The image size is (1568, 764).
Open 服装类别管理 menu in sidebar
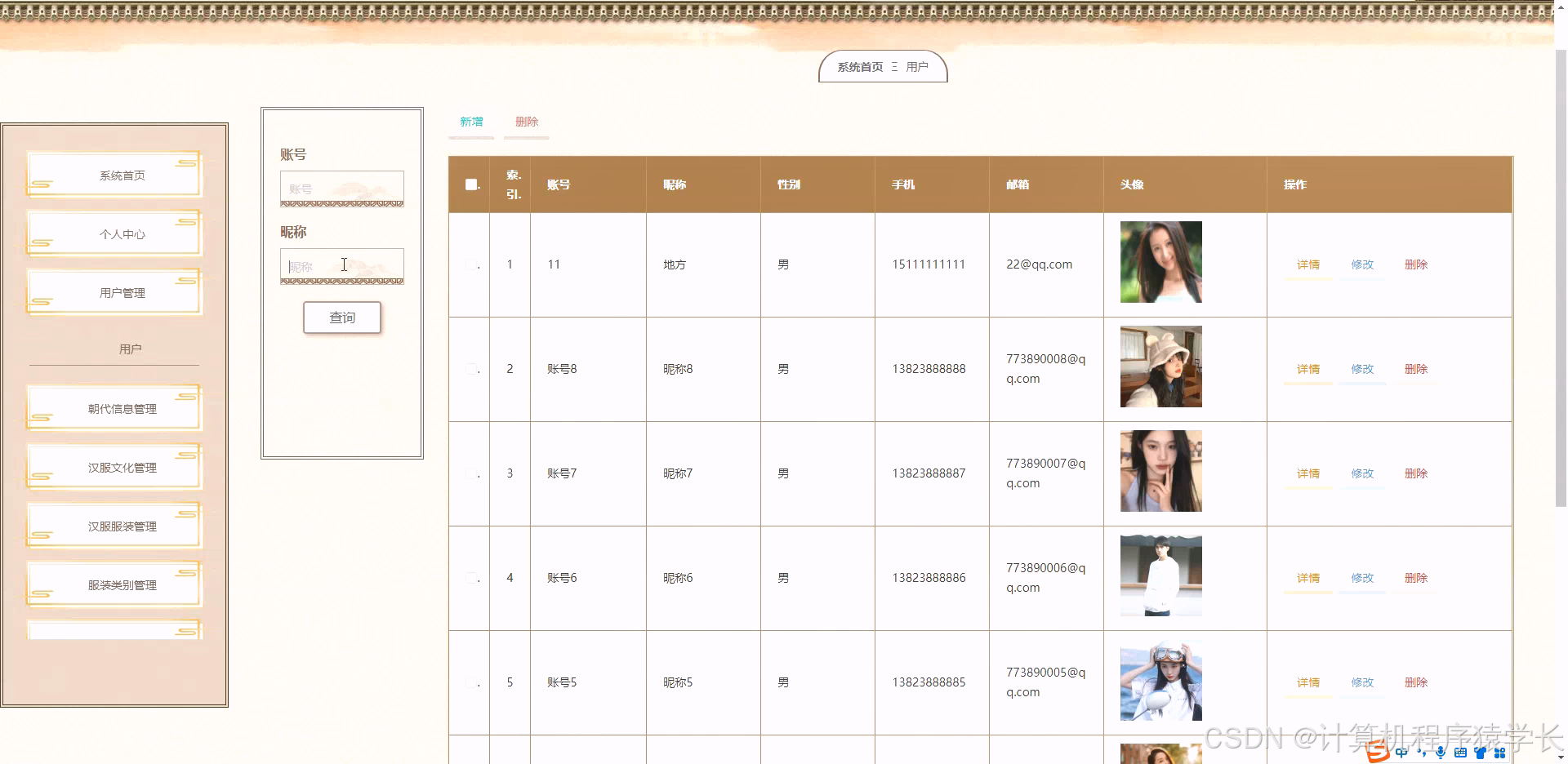pyautogui.click(x=114, y=584)
